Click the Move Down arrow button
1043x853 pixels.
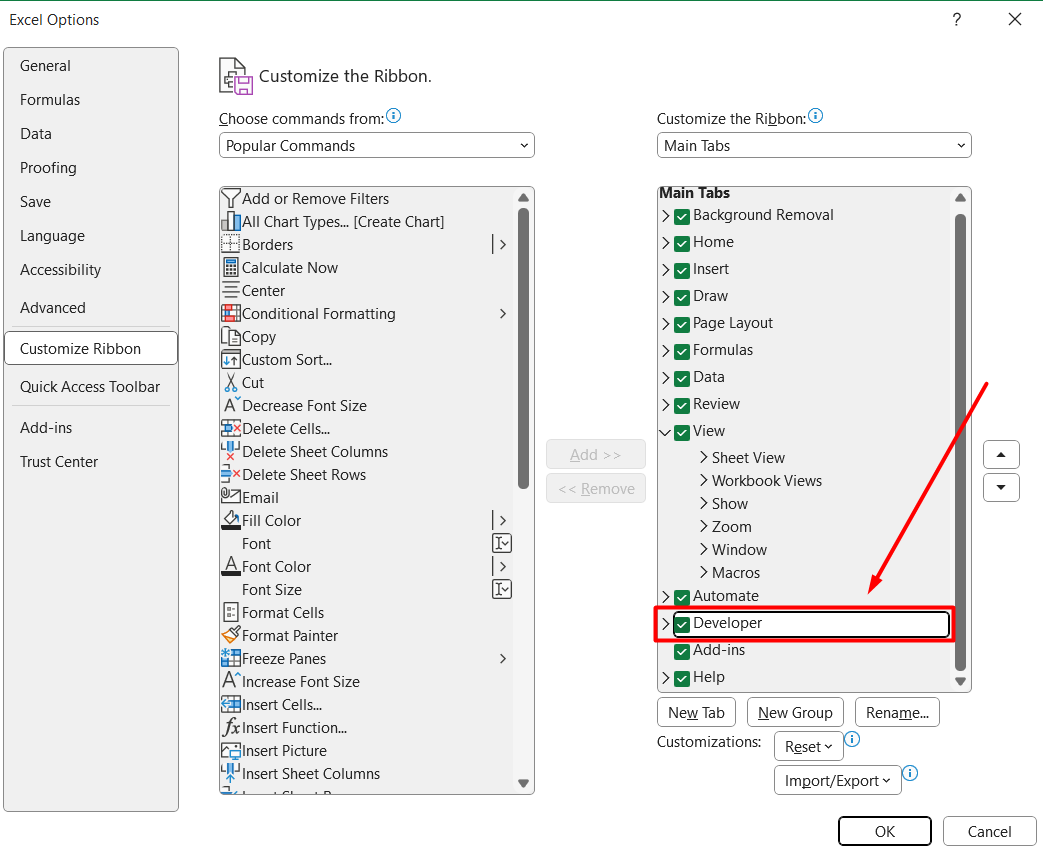click(1001, 488)
